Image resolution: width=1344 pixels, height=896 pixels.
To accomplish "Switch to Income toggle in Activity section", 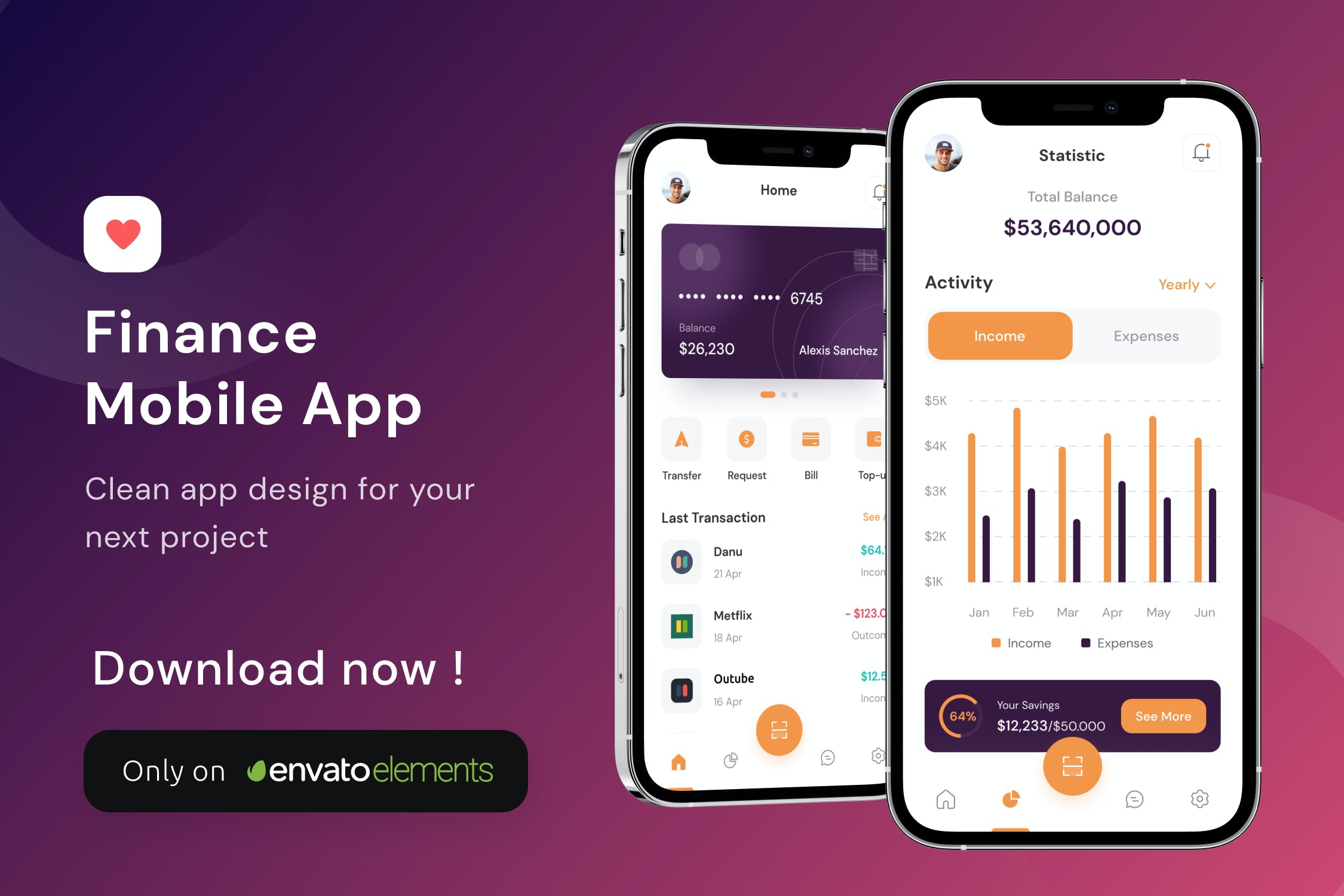I will click(x=1000, y=335).
